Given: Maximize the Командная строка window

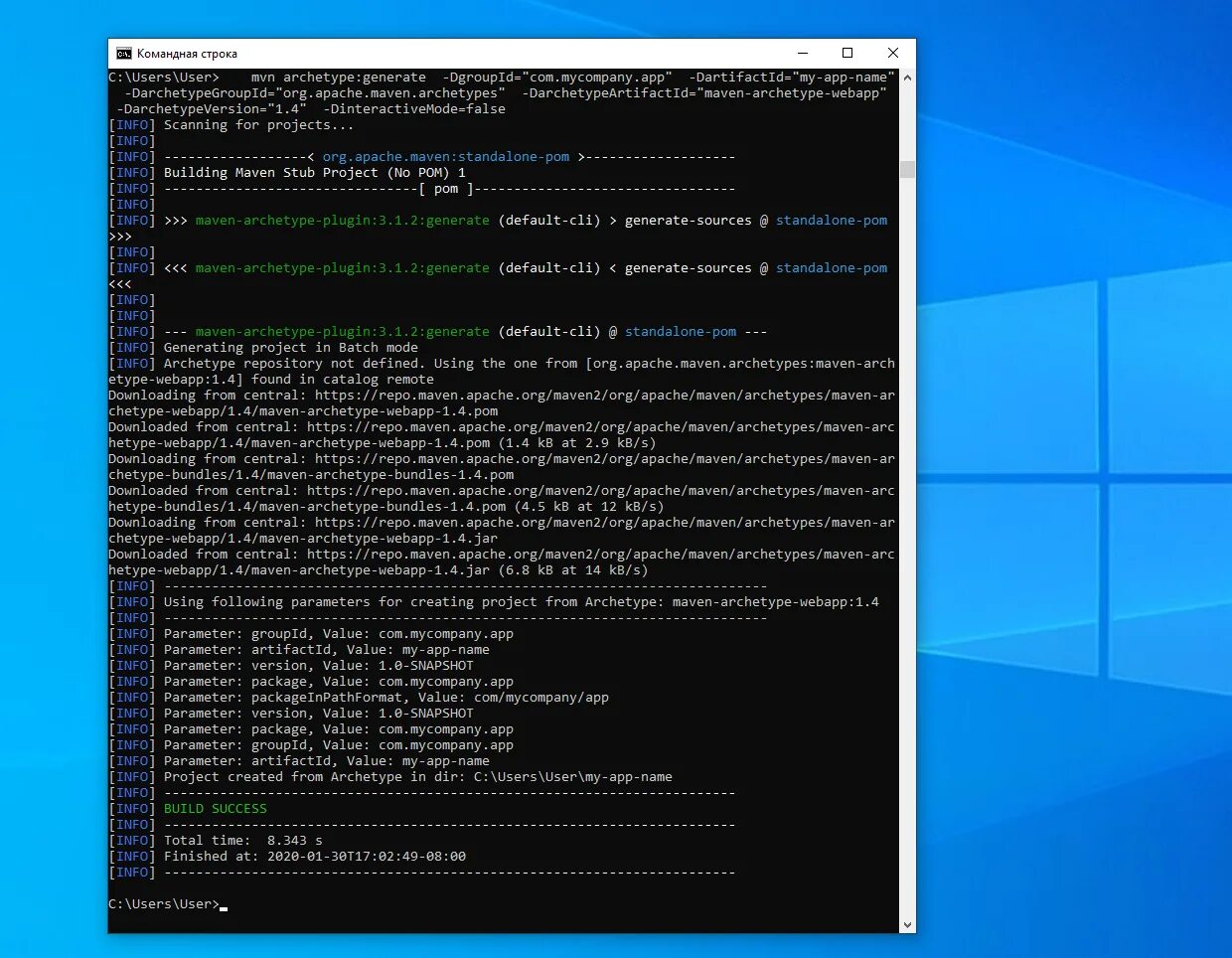Looking at the screenshot, I should (x=847, y=53).
